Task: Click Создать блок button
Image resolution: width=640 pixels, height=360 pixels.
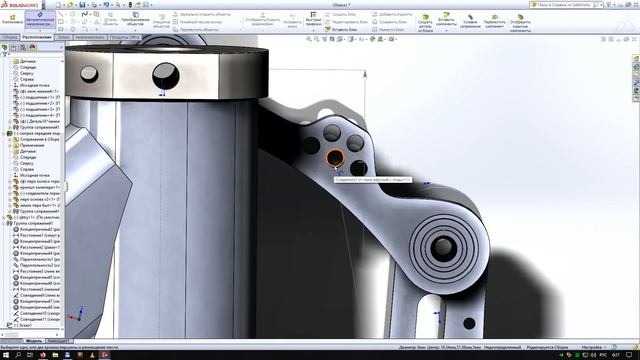Action: 341,14
